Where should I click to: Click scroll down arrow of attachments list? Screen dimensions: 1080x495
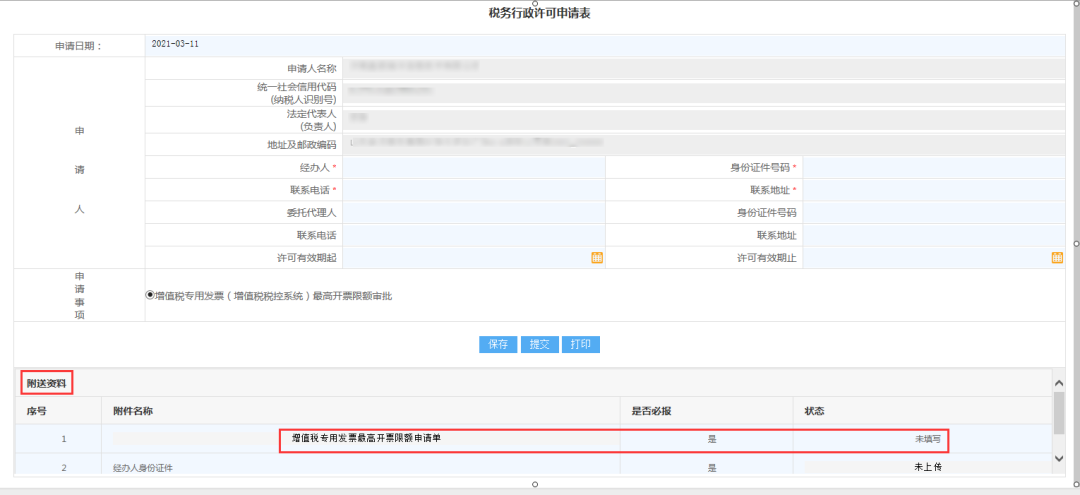tap(1059, 459)
